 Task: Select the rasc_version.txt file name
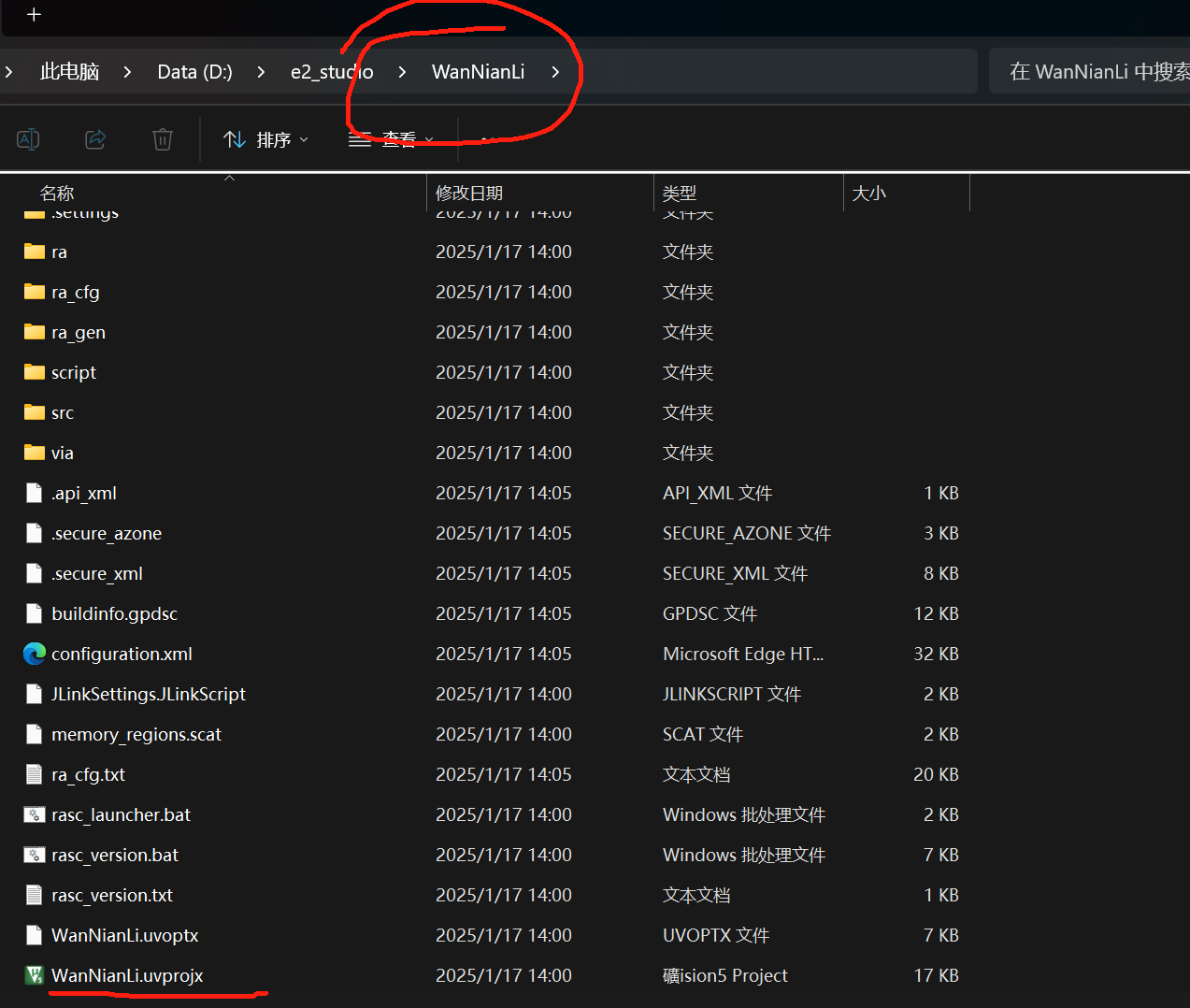tap(112, 895)
